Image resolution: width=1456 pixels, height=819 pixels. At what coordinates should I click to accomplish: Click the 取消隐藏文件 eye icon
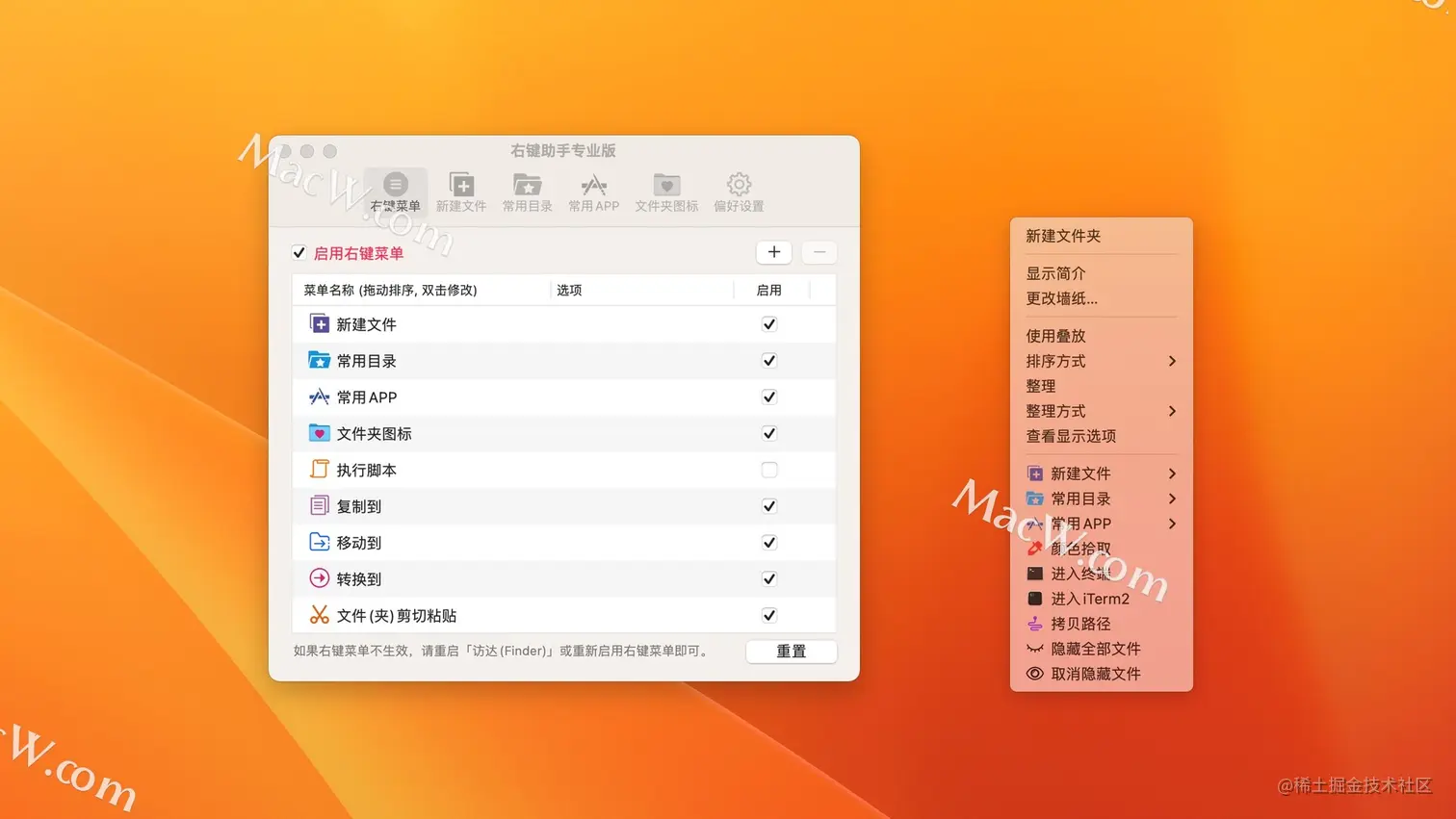[x=1034, y=674]
